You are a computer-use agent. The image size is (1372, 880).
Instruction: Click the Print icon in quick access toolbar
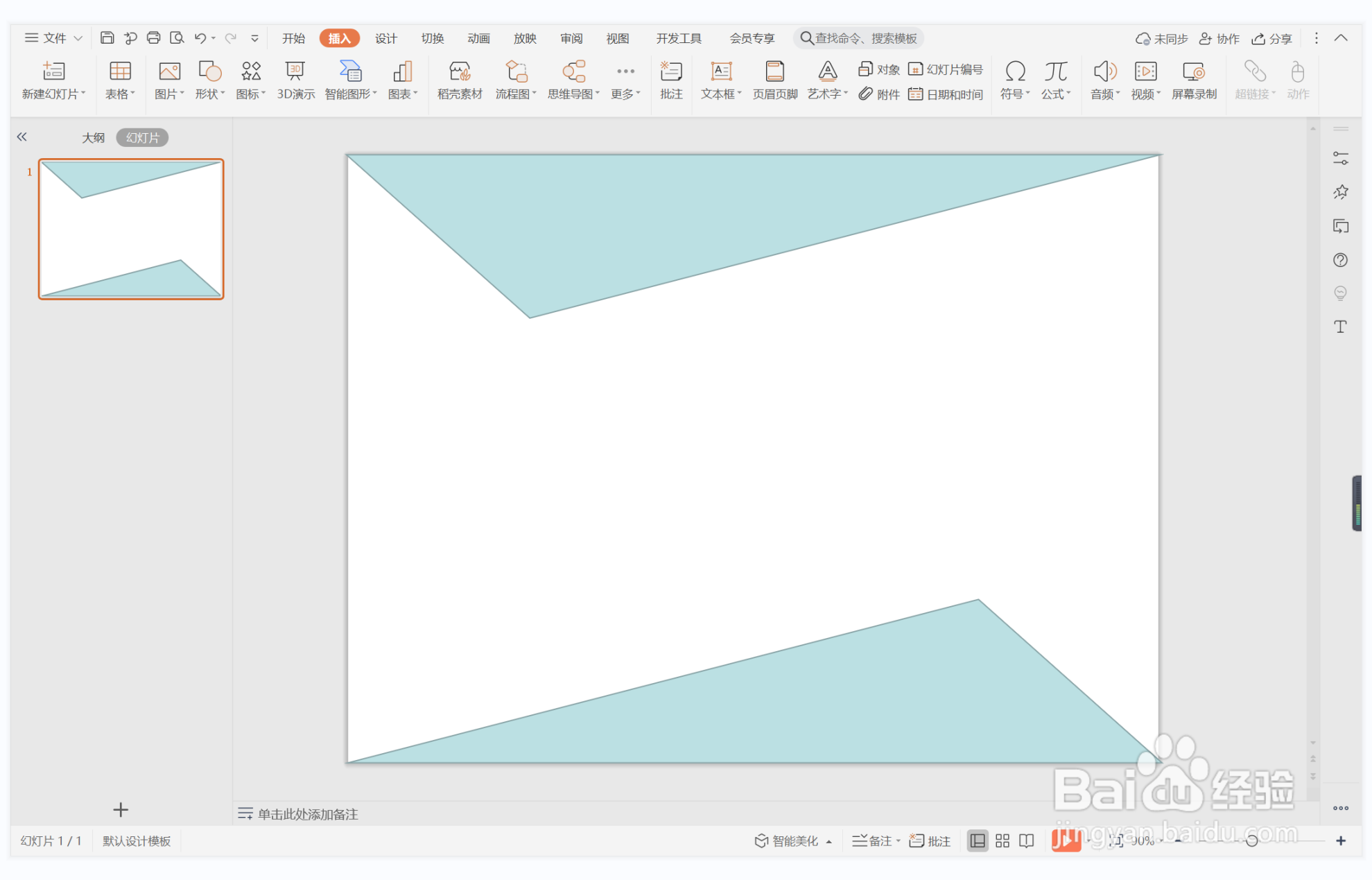click(153, 38)
